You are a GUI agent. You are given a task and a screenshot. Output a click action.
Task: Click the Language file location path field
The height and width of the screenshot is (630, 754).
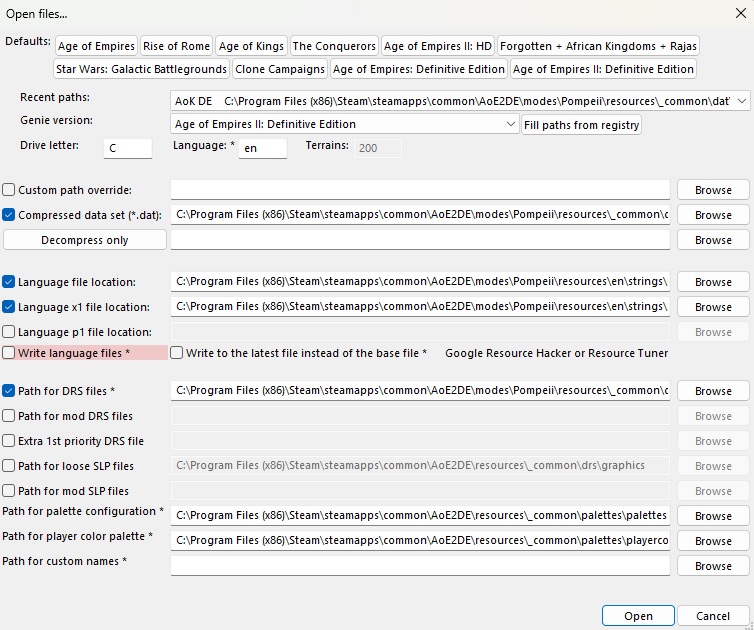click(x=420, y=281)
